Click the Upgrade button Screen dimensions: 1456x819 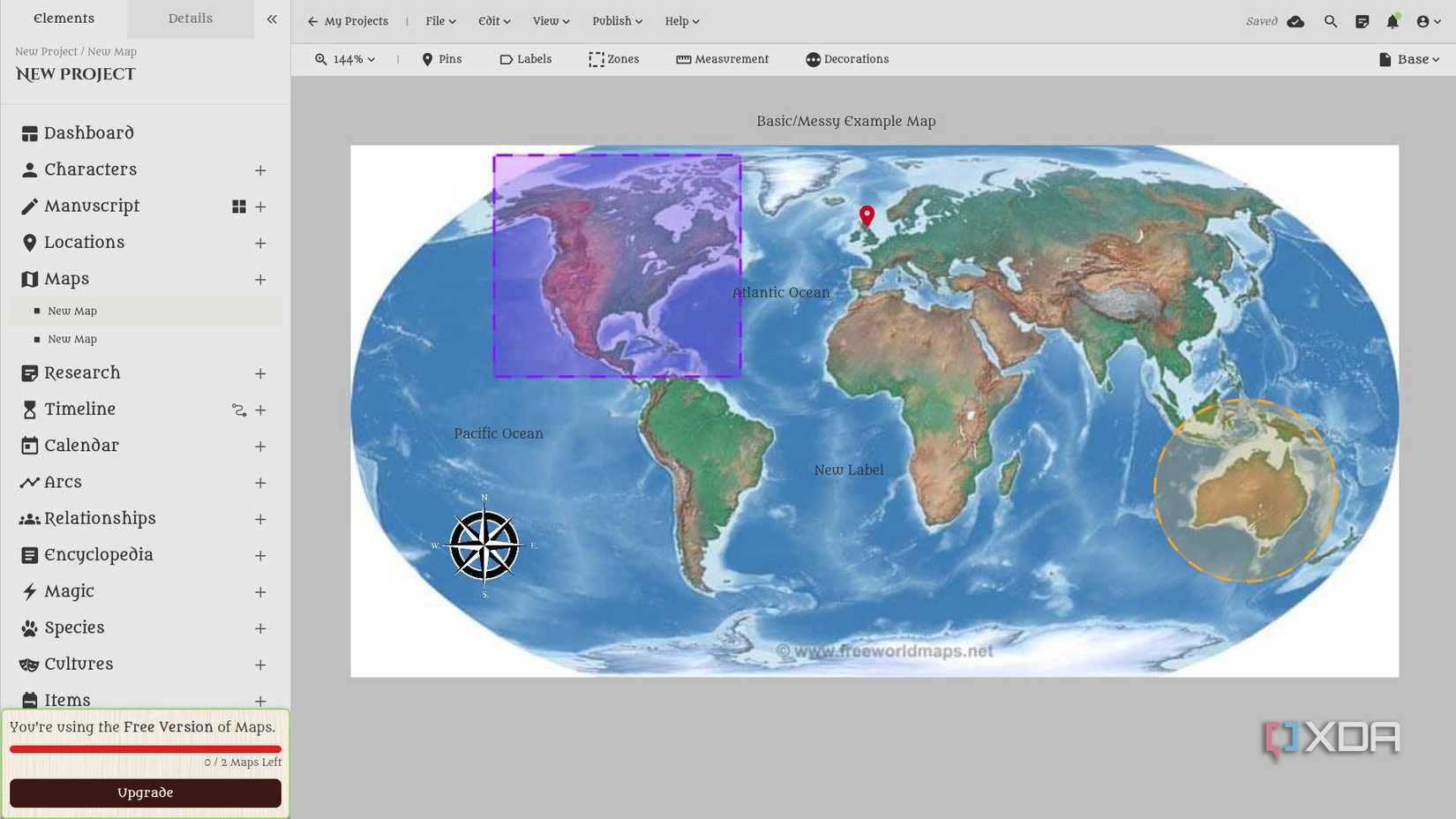pyautogui.click(x=145, y=793)
